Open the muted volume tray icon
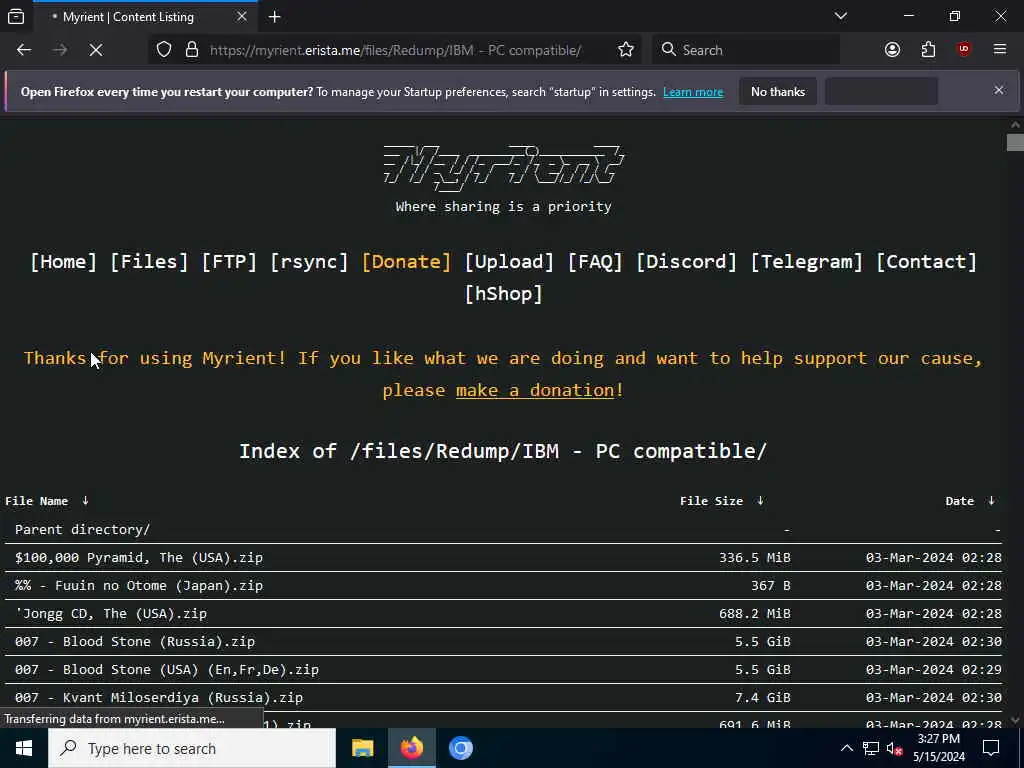Image resolution: width=1024 pixels, height=768 pixels. pyautogui.click(x=894, y=748)
